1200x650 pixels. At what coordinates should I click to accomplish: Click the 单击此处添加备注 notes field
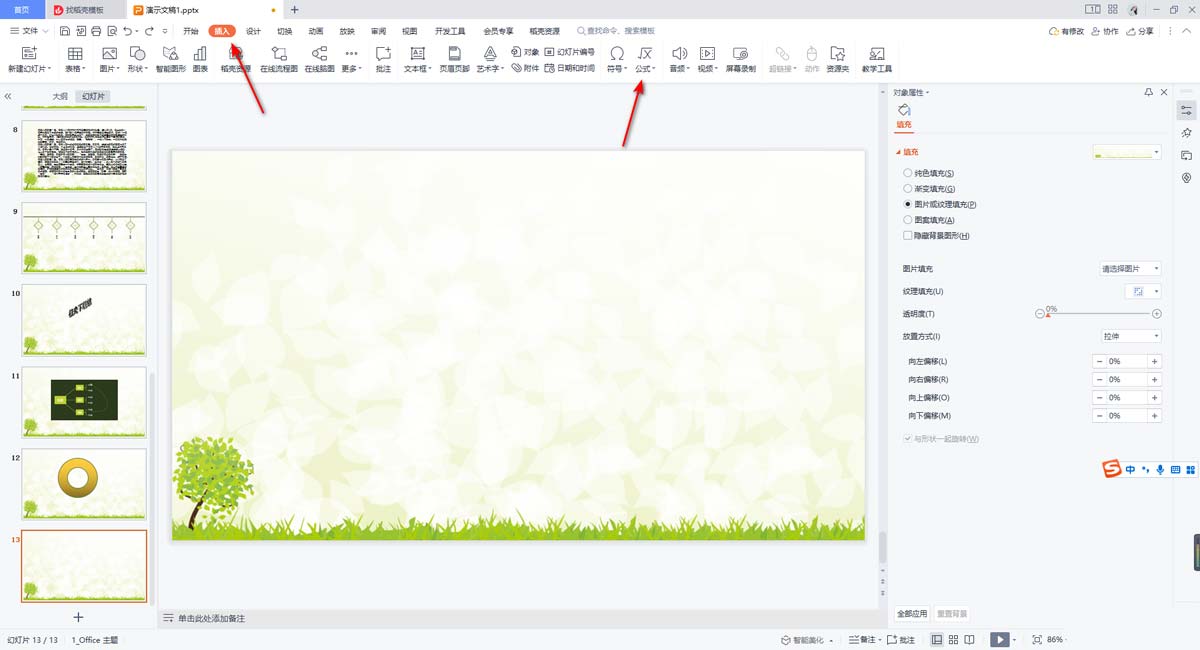coord(211,618)
